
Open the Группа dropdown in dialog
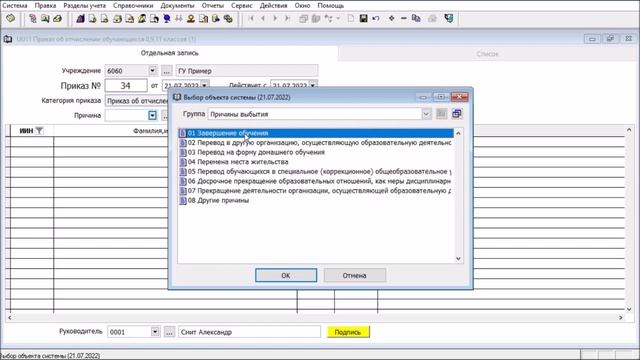pos(426,114)
